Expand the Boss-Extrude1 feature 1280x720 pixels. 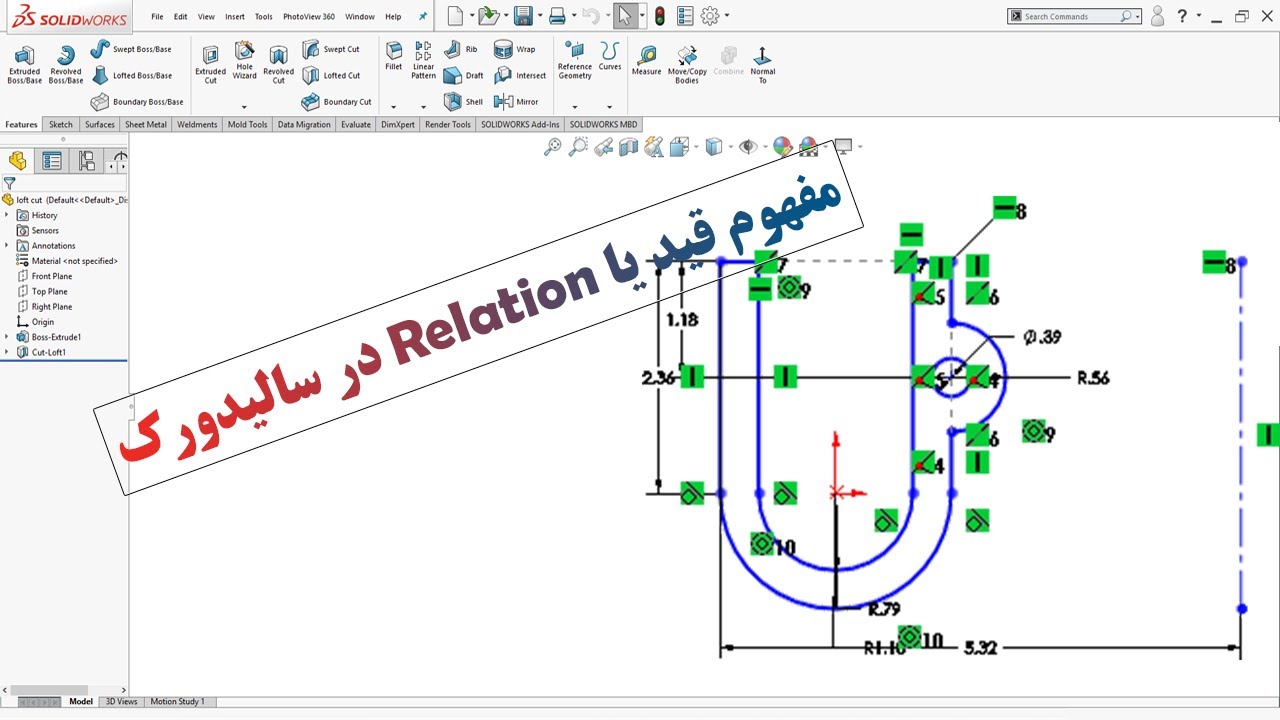[x=7, y=337]
